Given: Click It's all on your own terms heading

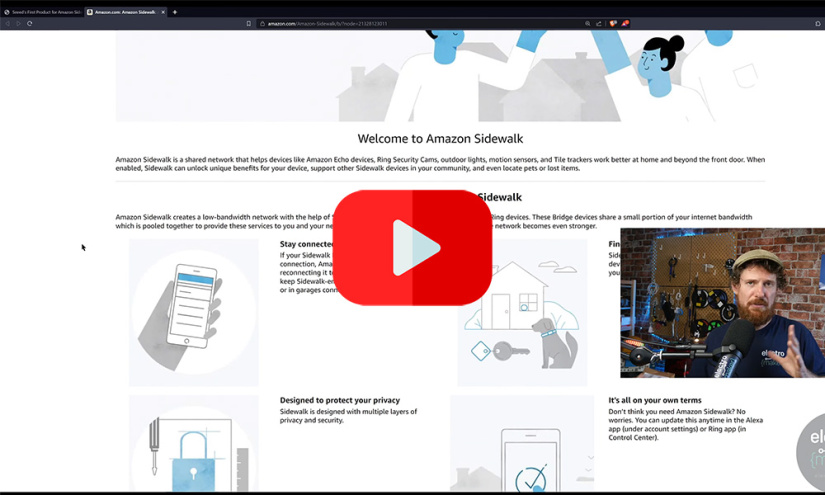Looking at the screenshot, I should pyautogui.click(x=655, y=400).
